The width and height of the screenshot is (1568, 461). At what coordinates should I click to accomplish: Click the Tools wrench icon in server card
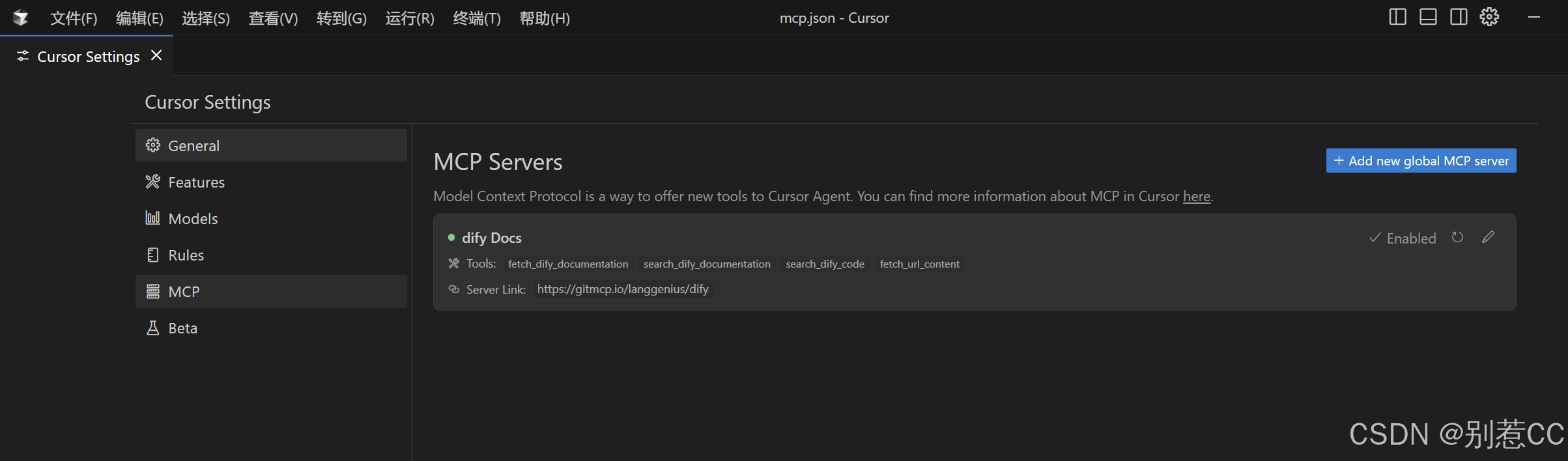coord(453,263)
